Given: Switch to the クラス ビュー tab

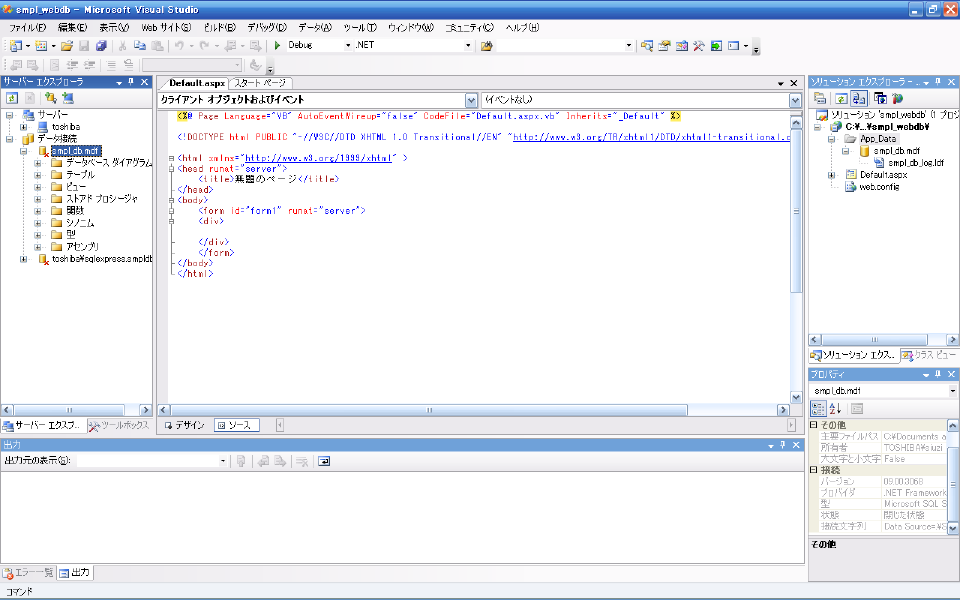Looking at the screenshot, I should 929,355.
